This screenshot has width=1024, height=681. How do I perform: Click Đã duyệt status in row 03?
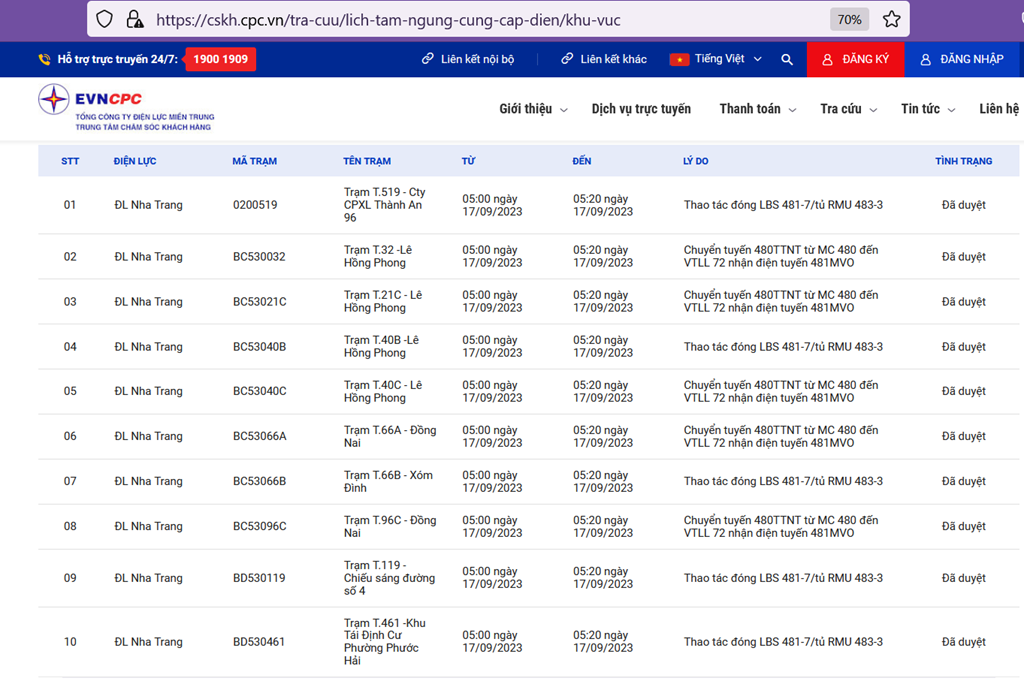(x=963, y=302)
